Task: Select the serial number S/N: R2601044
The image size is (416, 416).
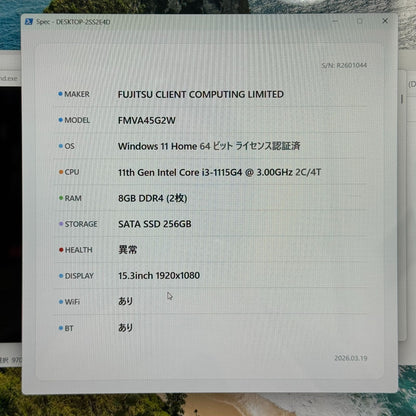Action: (344, 65)
